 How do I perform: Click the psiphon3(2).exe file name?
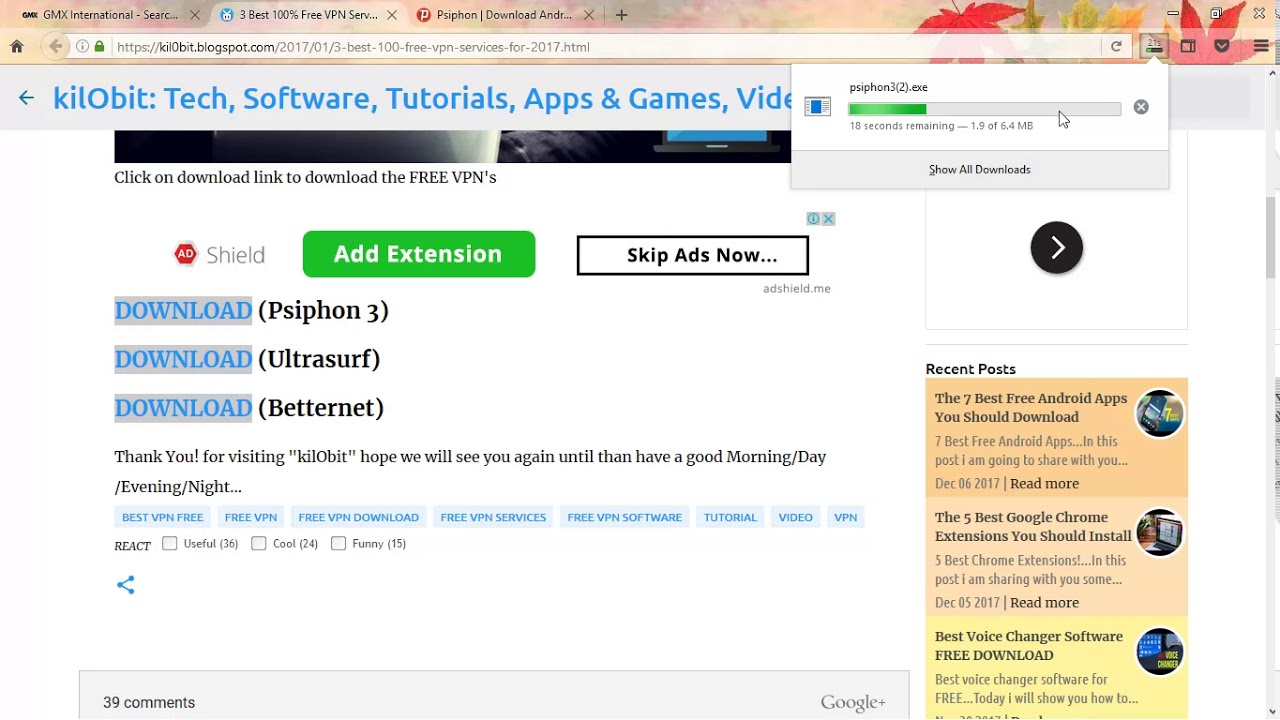point(888,87)
